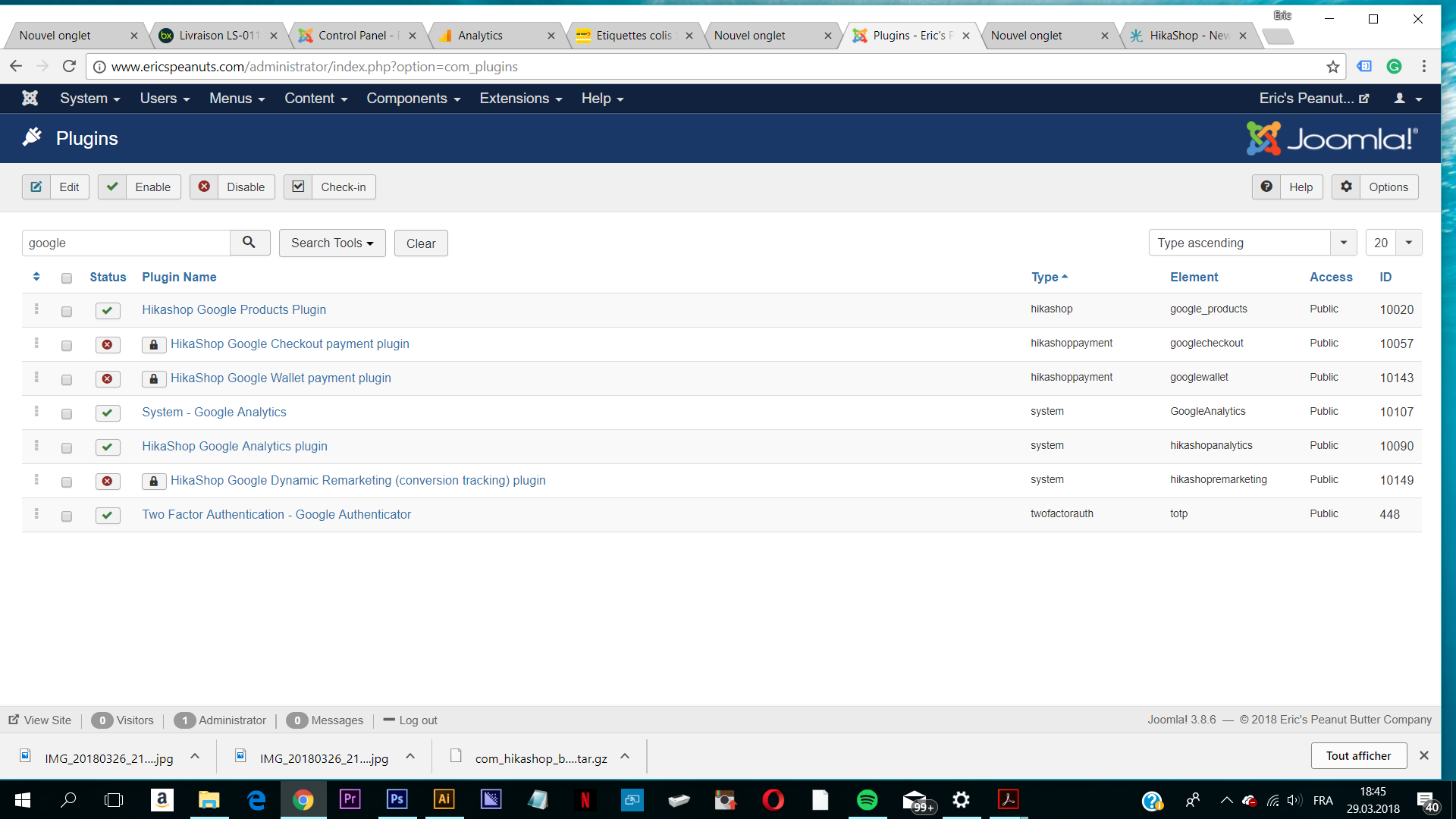This screenshot has height=819, width=1456.
Task: Open Opera browser from the taskbar
Action: [x=773, y=800]
